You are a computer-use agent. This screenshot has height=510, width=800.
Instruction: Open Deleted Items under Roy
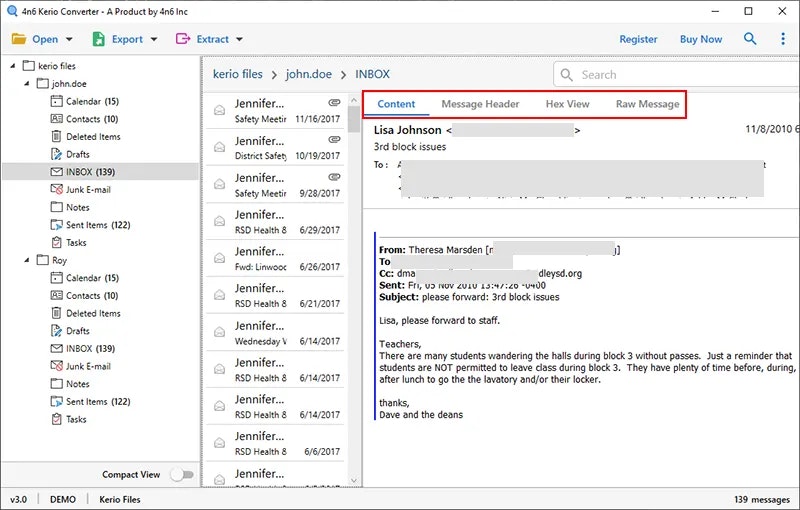coord(85,313)
